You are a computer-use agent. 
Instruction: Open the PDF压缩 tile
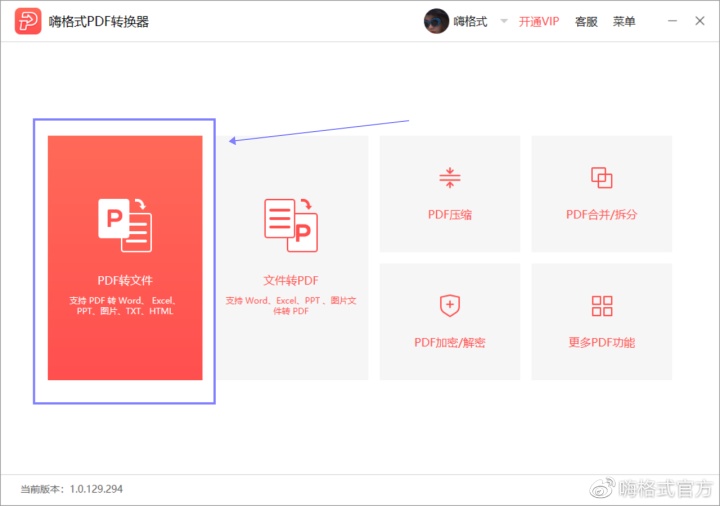(x=450, y=194)
